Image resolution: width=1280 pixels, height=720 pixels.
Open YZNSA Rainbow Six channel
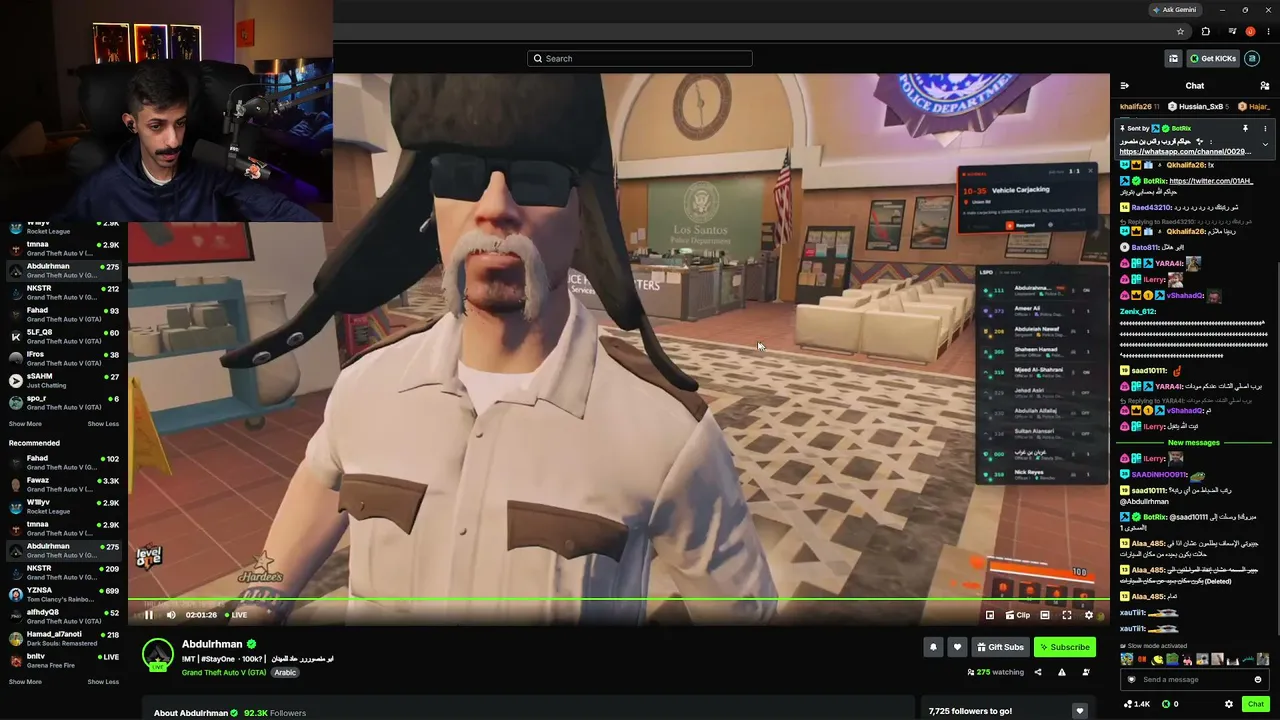(x=64, y=595)
